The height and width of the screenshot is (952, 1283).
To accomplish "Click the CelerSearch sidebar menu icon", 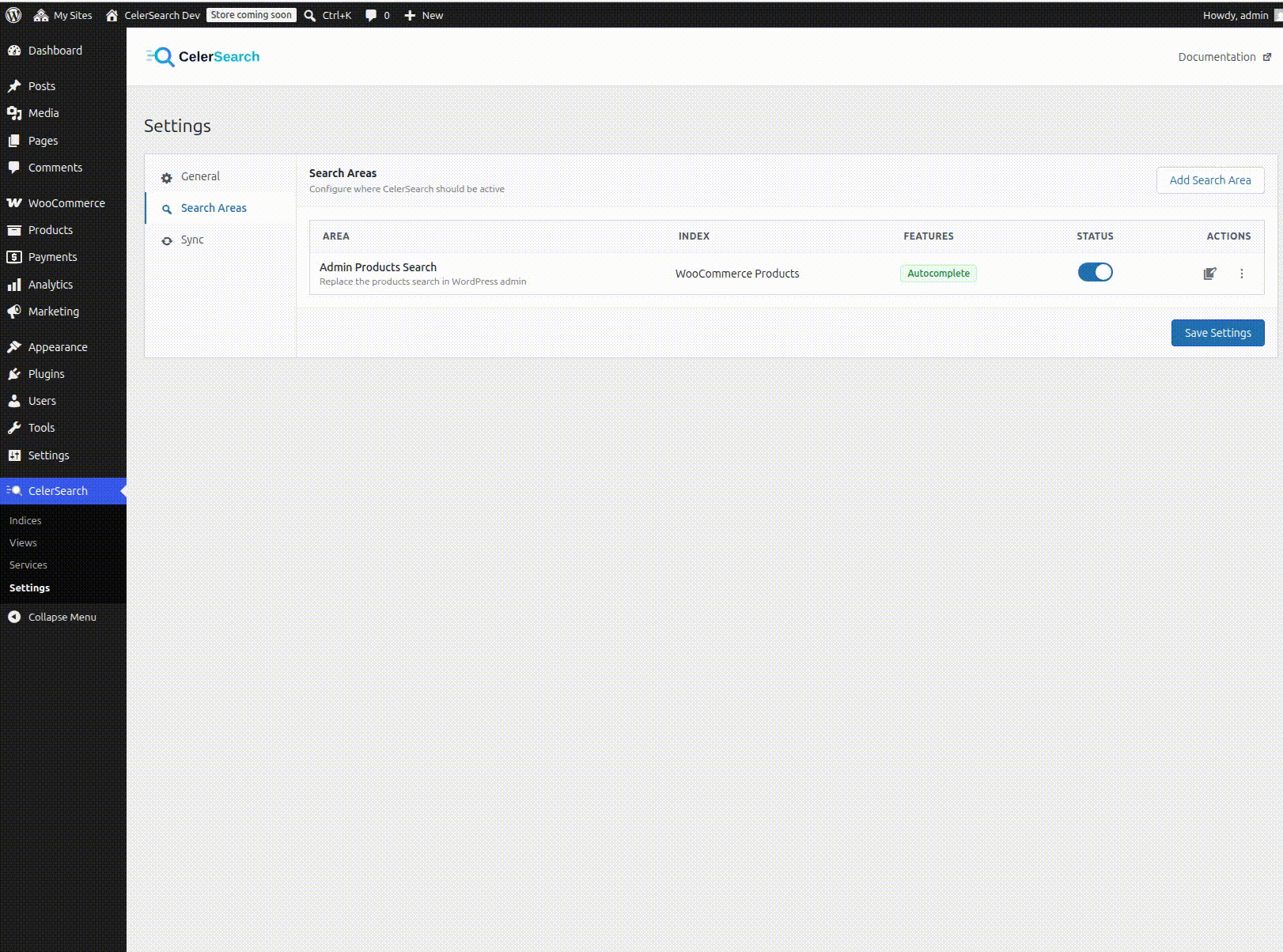I will pos(14,491).
